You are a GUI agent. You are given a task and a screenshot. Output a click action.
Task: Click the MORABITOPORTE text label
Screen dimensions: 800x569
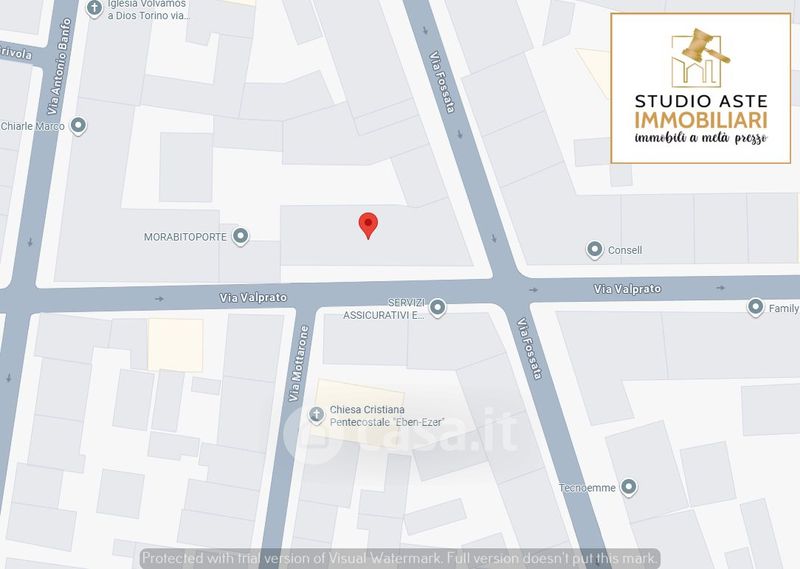point(185,237)
